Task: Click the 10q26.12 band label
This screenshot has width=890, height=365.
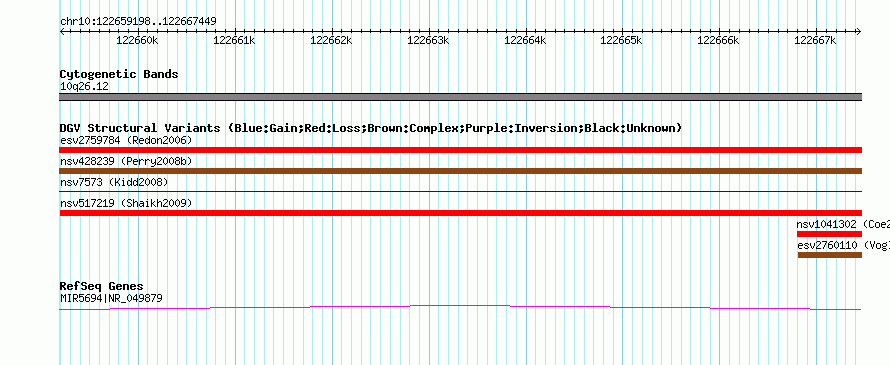Action: pyautogui.click(x=84, y=87)
